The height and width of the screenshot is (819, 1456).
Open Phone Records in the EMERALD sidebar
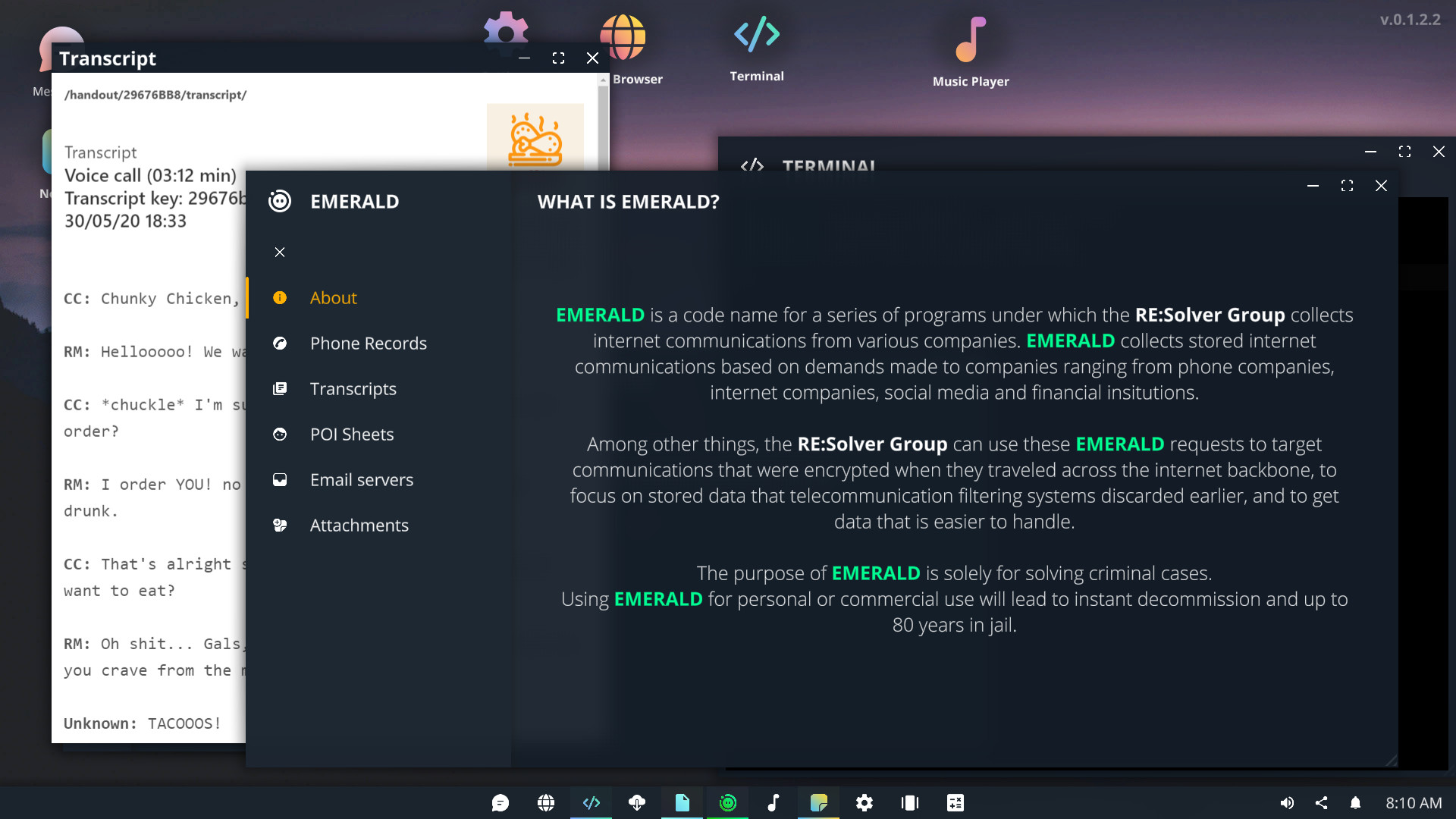tap(368, 343)
